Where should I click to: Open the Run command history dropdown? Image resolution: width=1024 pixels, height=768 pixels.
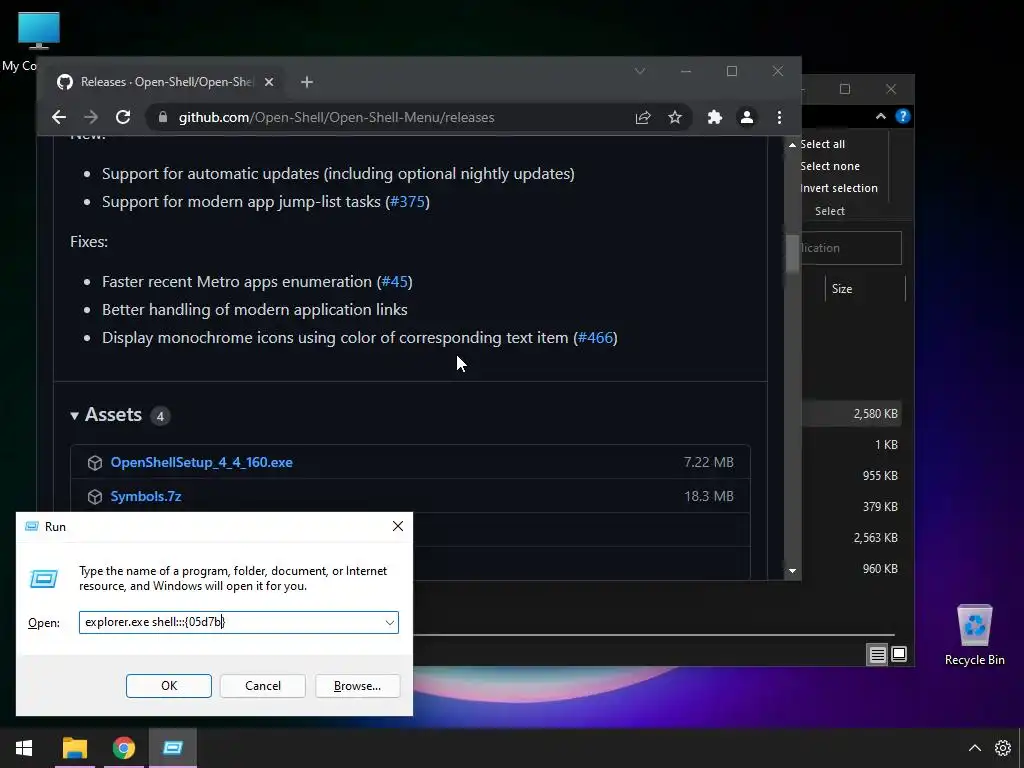pos(390,622)
